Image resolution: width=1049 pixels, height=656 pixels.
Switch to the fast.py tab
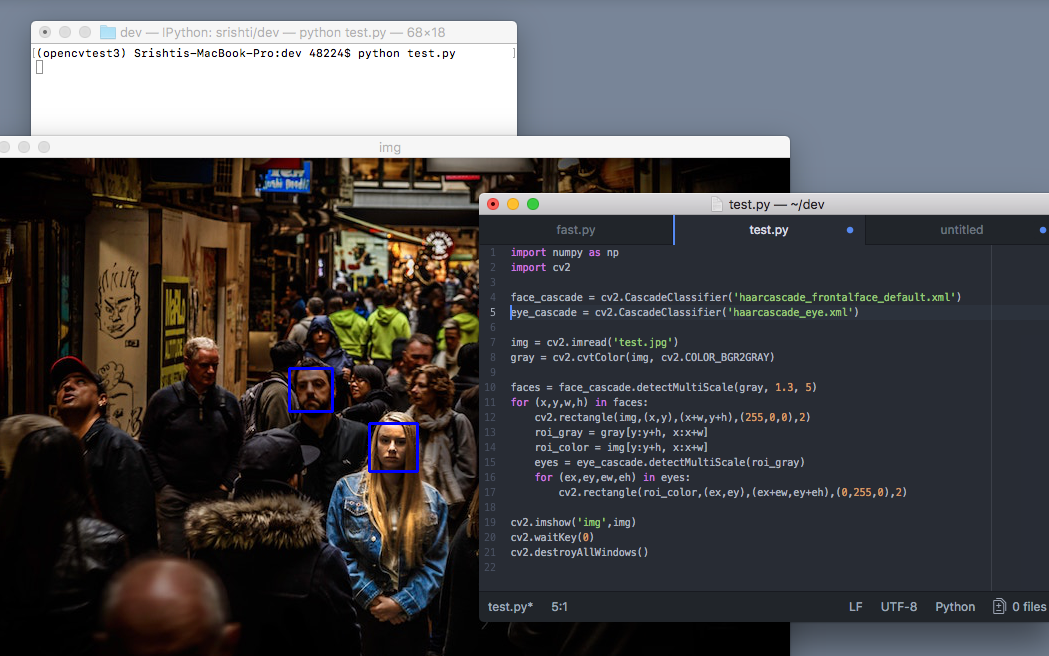tap(576, 230)
